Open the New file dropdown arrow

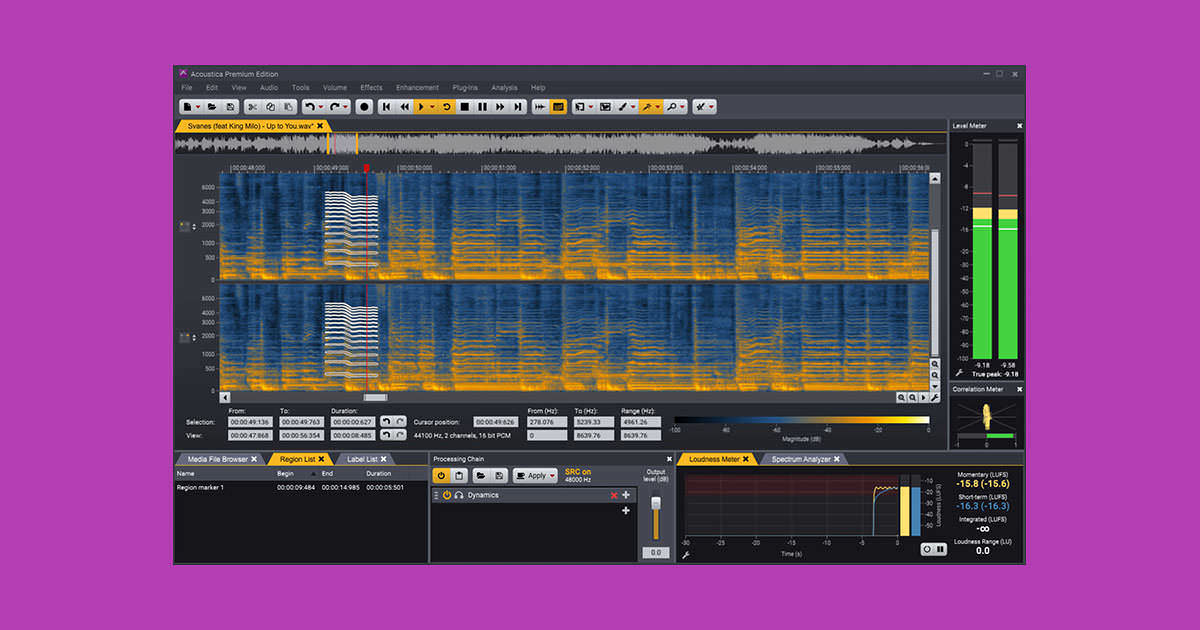click(199, 106)
